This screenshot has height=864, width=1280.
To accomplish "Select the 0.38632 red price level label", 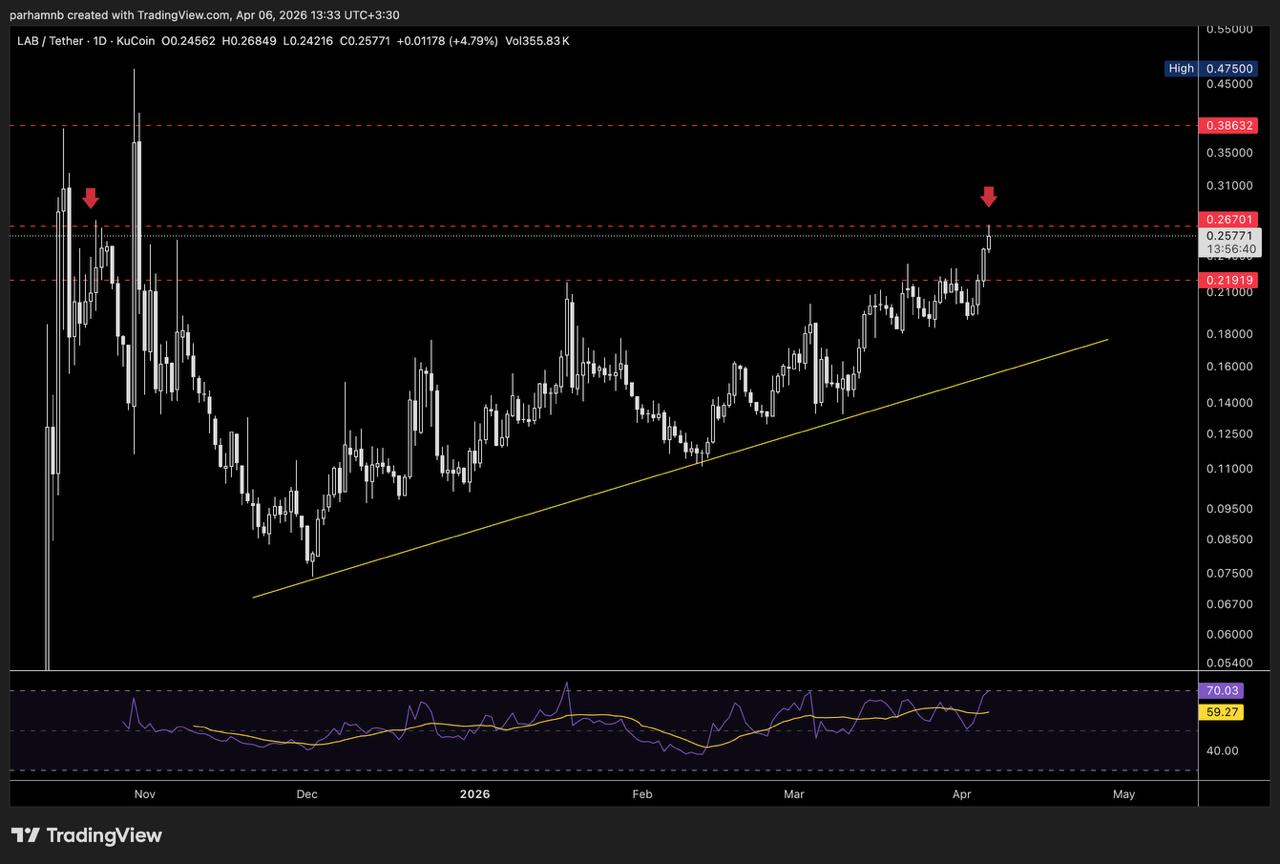I will coord(1230,126).
